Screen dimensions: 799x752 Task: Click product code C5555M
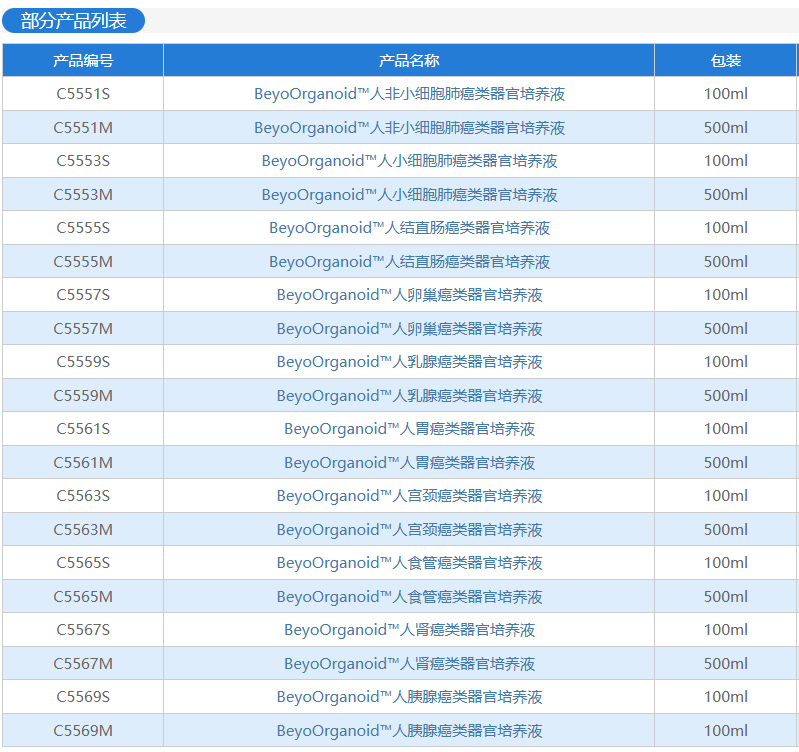(83, 262)
